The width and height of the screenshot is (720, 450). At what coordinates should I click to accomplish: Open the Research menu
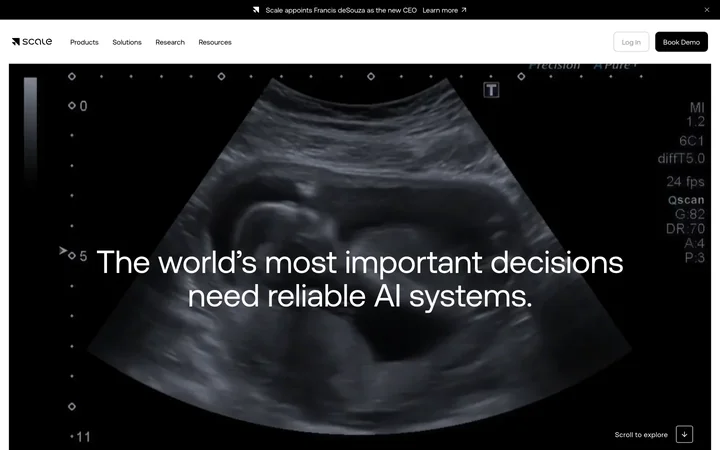tap(170, 42)
